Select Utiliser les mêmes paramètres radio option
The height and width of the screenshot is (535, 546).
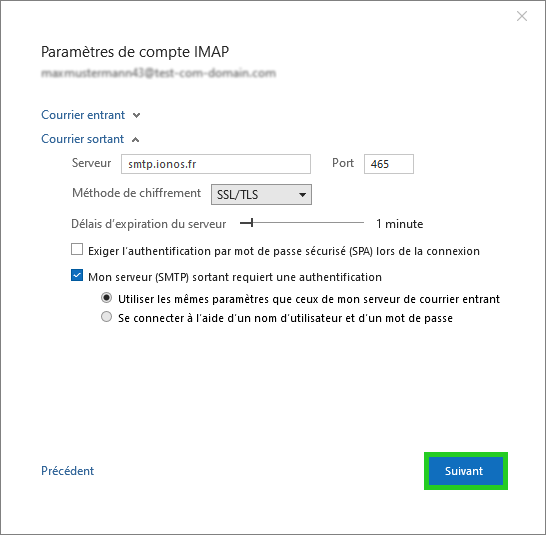[x=107, y=298]
